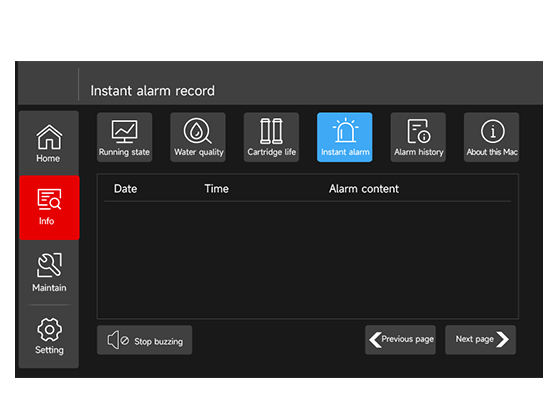This screenshot has width=560, height=420.
Task: Show the About this Mac info tab
Action: [x=491, y=137]
